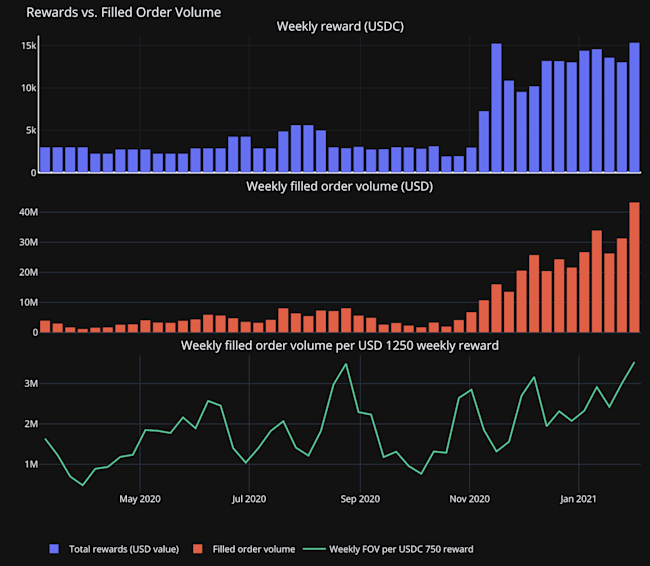The image size is (650, 566).
Task: Click the green line legend marker
Action: pos(314,549)
